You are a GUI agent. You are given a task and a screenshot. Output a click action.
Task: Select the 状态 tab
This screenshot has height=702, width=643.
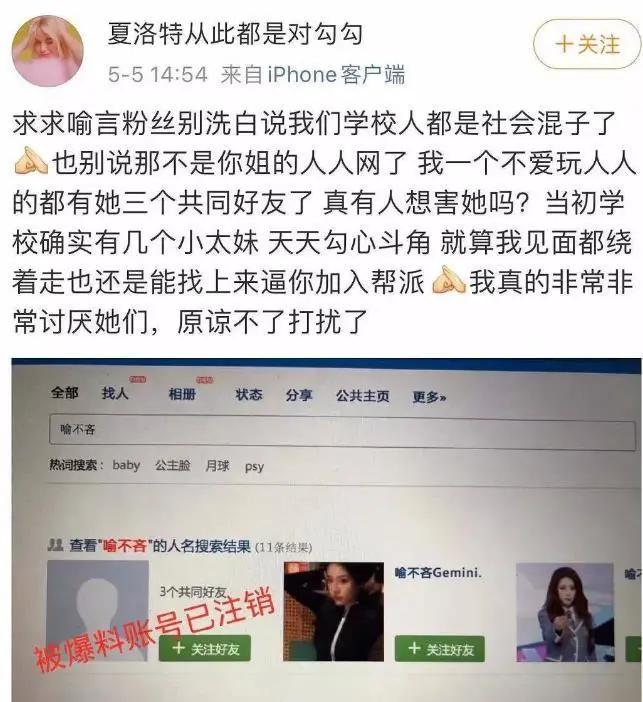point(249,394)
